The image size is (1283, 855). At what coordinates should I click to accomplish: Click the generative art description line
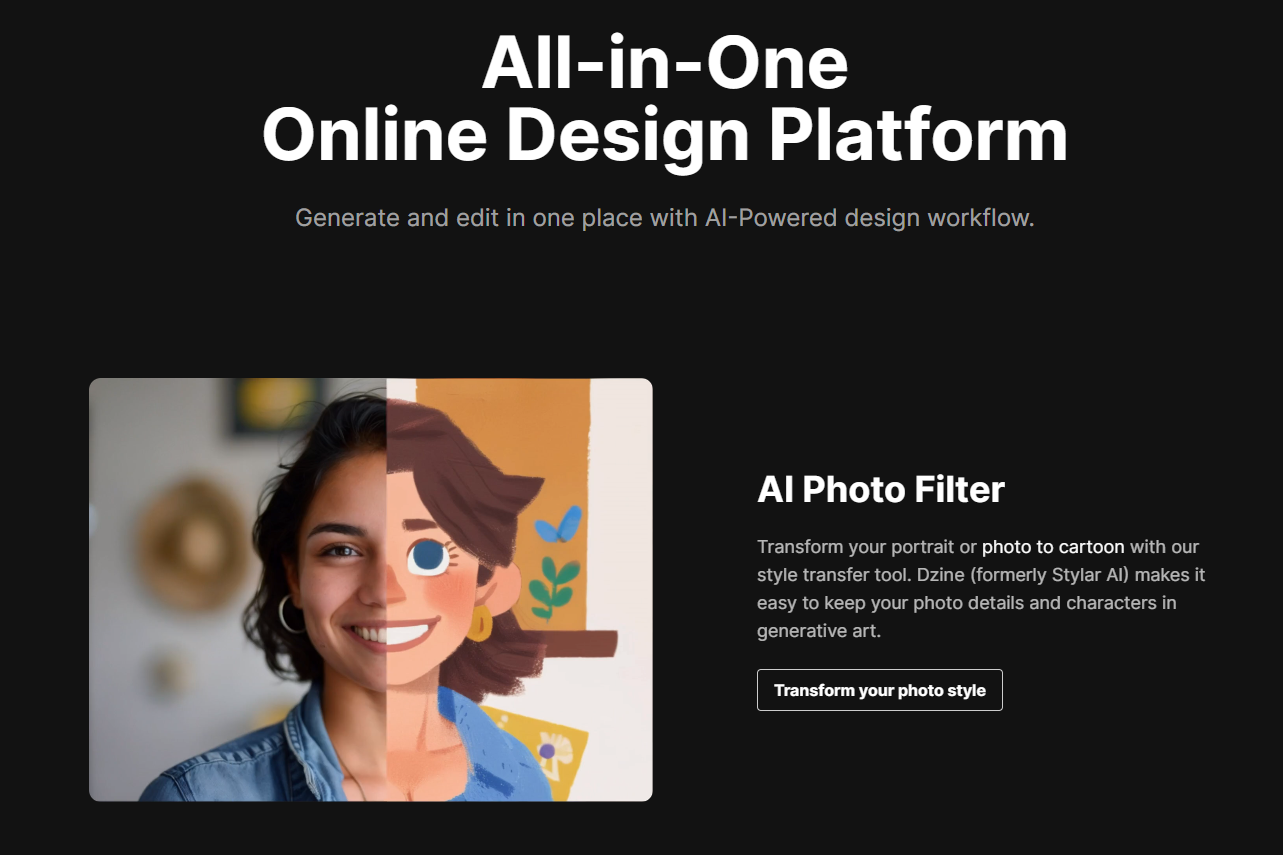click(x=819, y=631)
